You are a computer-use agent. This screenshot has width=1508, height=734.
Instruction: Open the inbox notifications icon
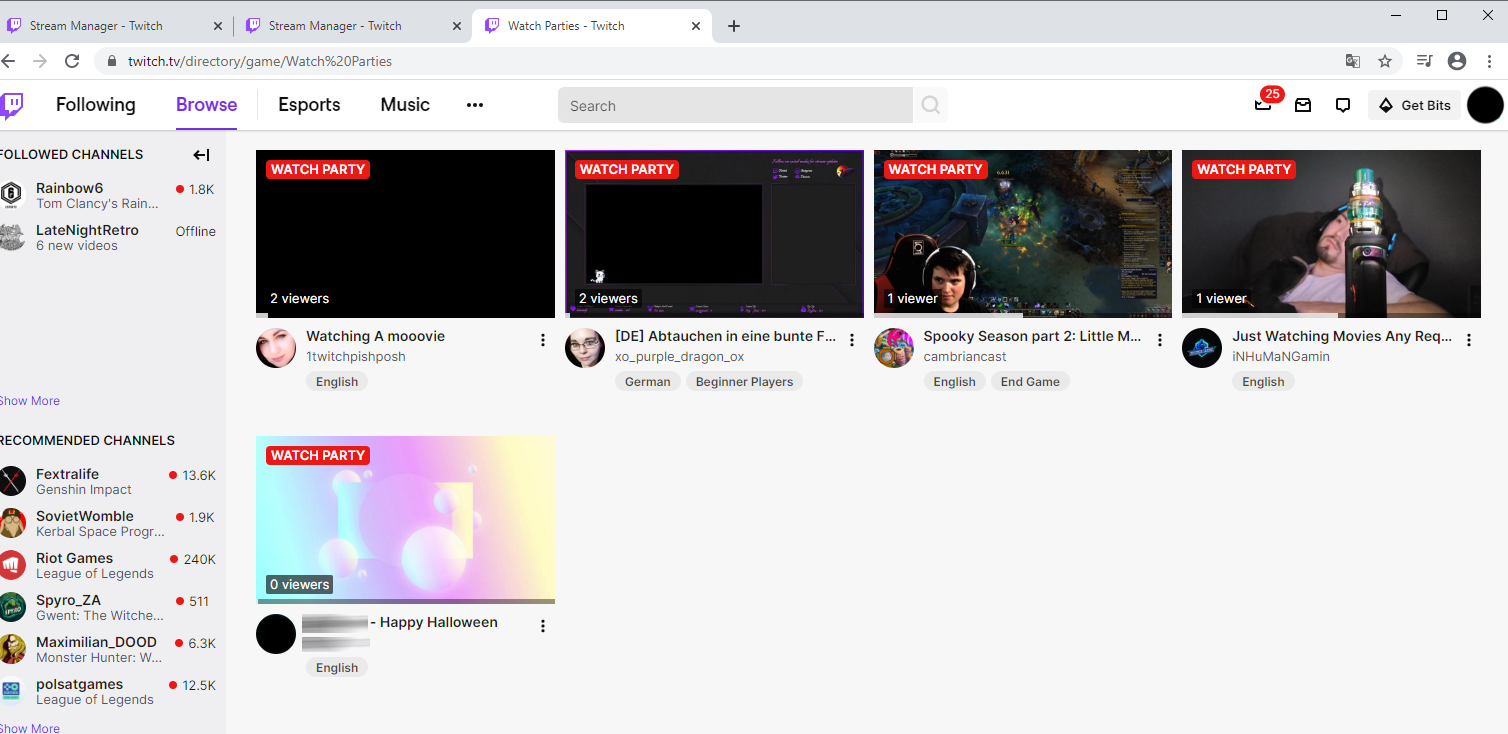tap(1303, 105)
